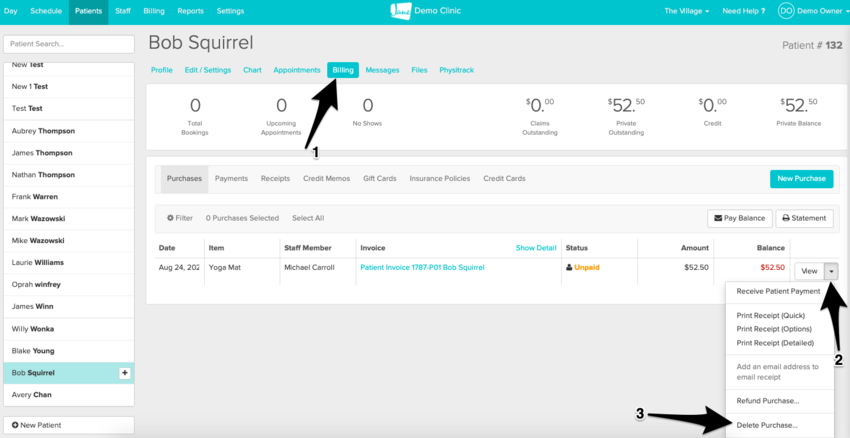Create a New Purchase

tap(801, 179)
